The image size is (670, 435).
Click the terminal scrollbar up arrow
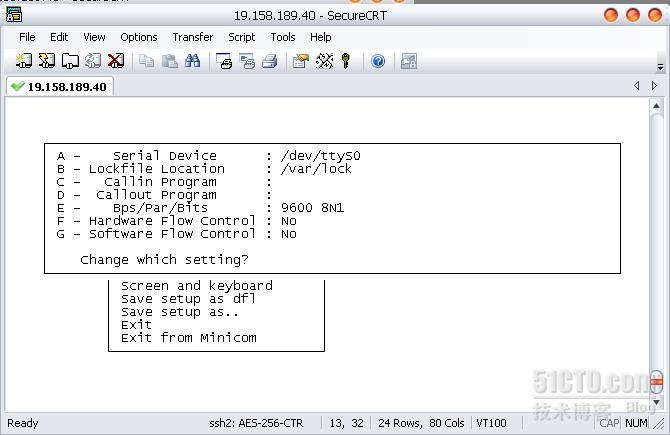pos(656,106)
